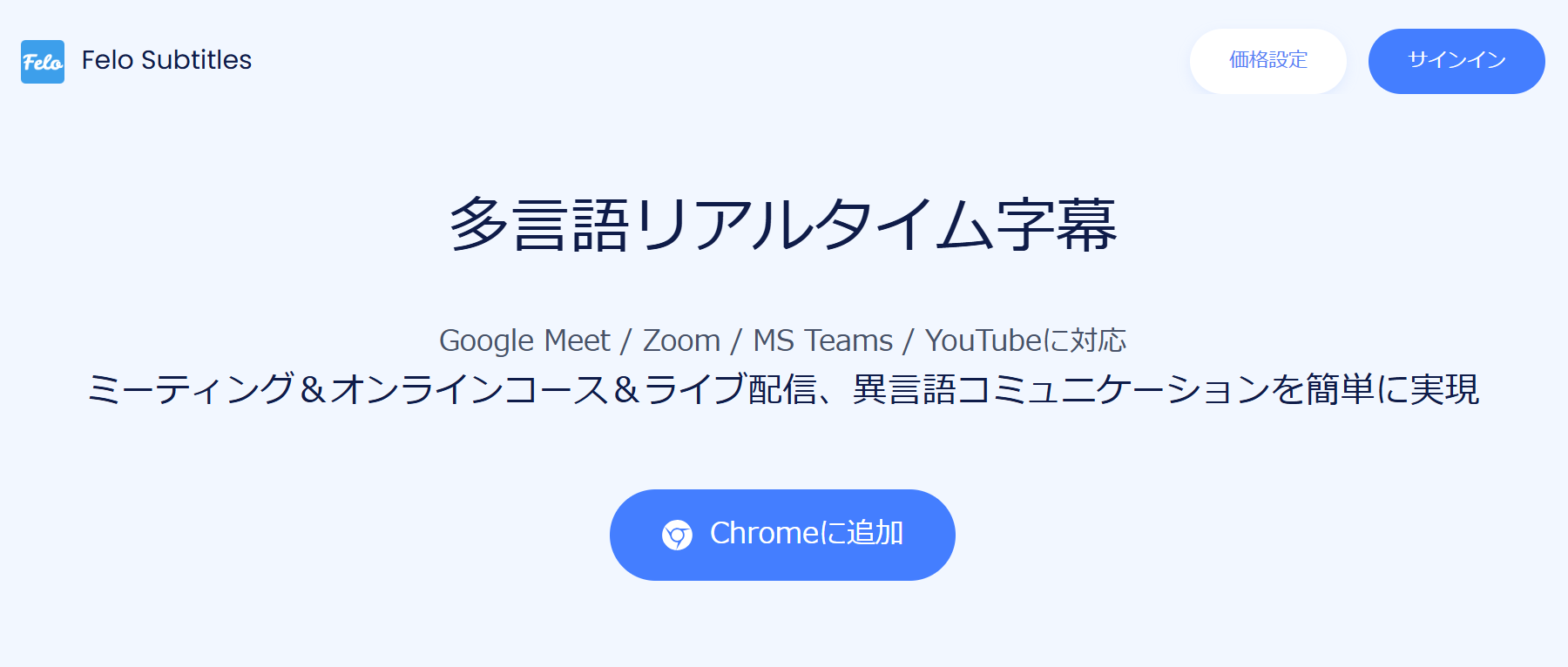Click the blue Felo logo icon

(x=43, y=62)
